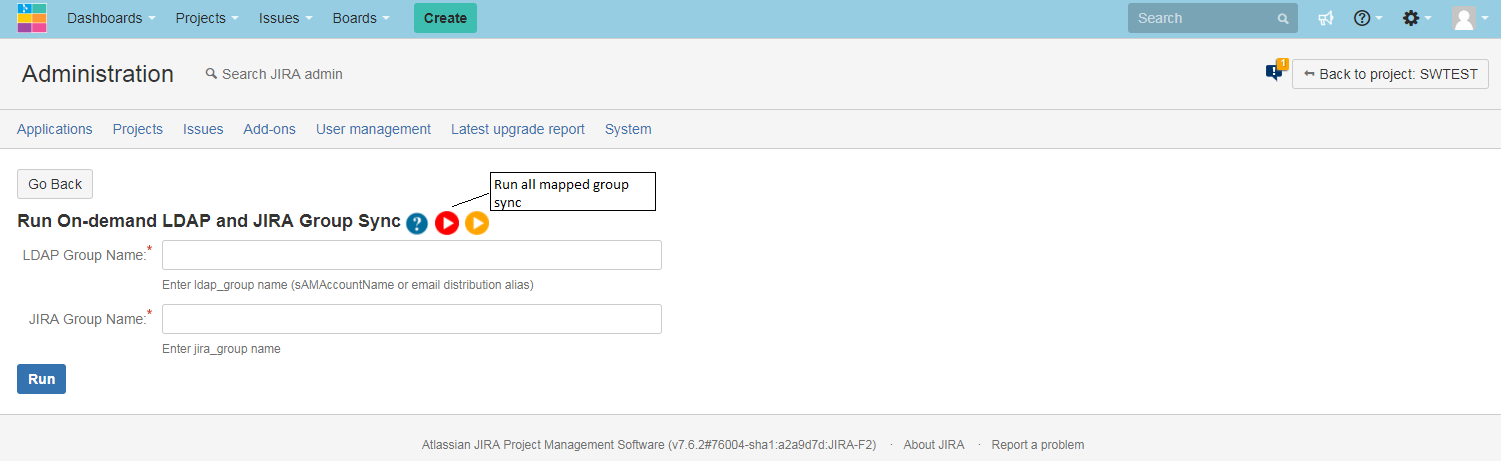Open the notification speech bubble icon

click(x=1275, y=72)
